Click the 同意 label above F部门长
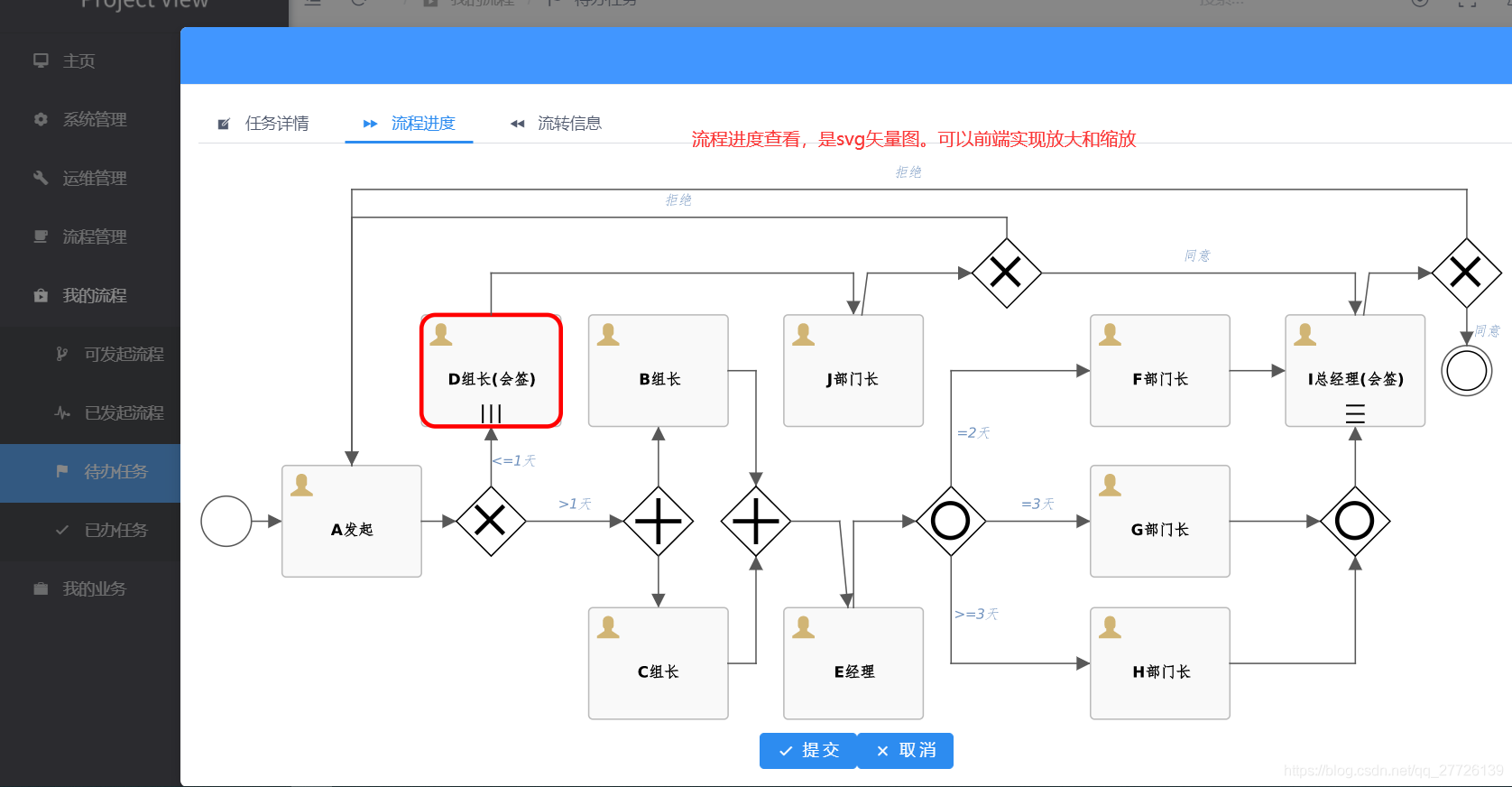Image resolution: width=1512 pixels, height=787 pixels. click(1197, 255)
